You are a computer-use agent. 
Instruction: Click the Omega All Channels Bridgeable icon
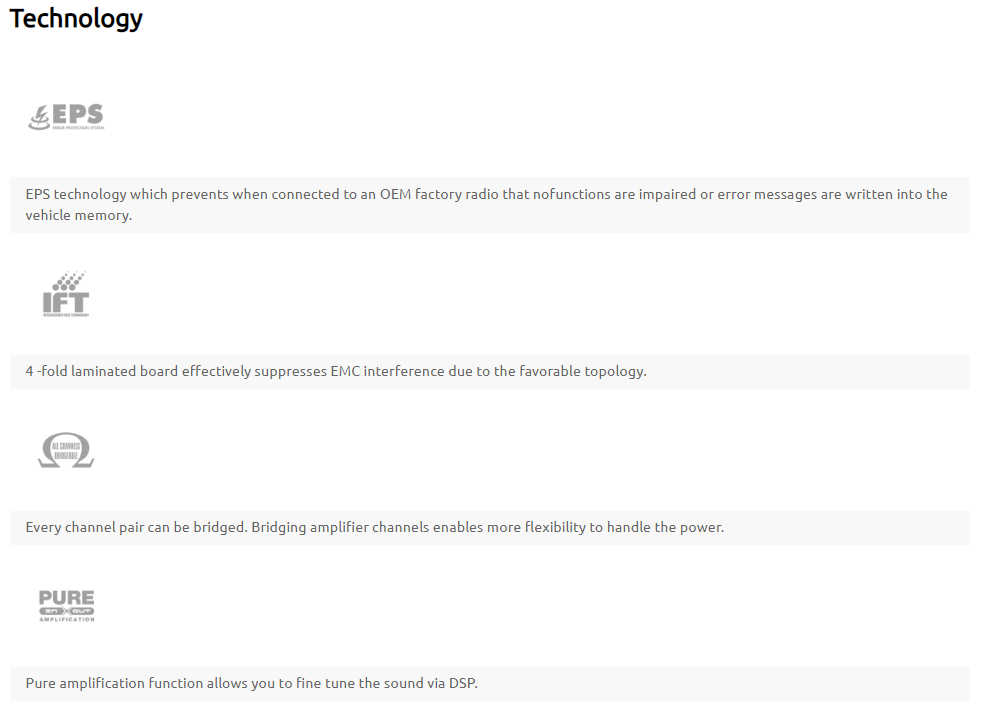tap(66, 450)
